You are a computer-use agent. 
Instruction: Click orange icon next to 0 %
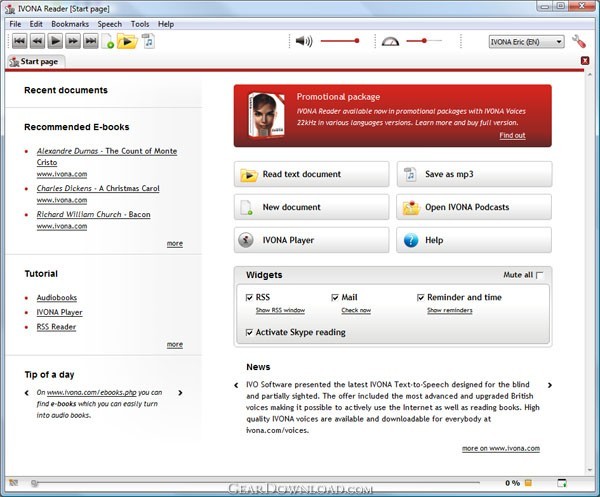(528, 483)
